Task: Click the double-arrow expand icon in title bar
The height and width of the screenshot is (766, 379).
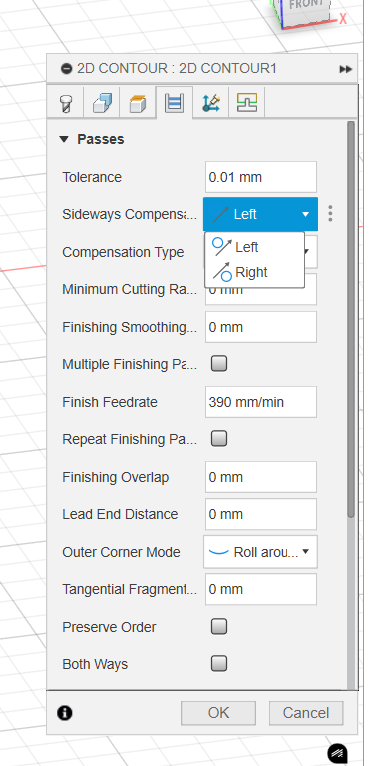Action: pos(345,69)
